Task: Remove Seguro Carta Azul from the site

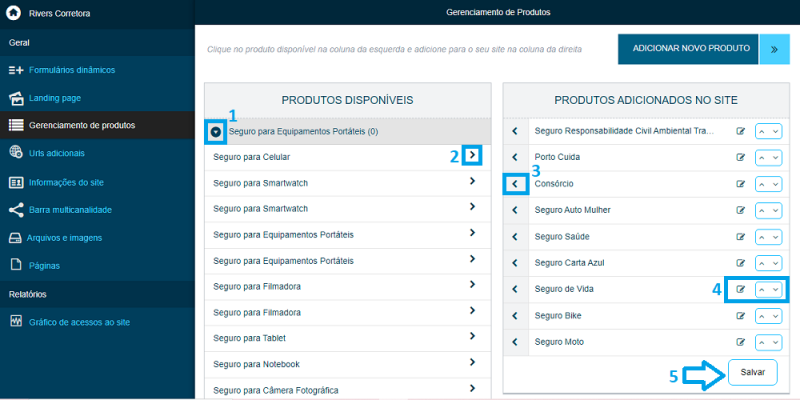Action: [x=515, y=263]
